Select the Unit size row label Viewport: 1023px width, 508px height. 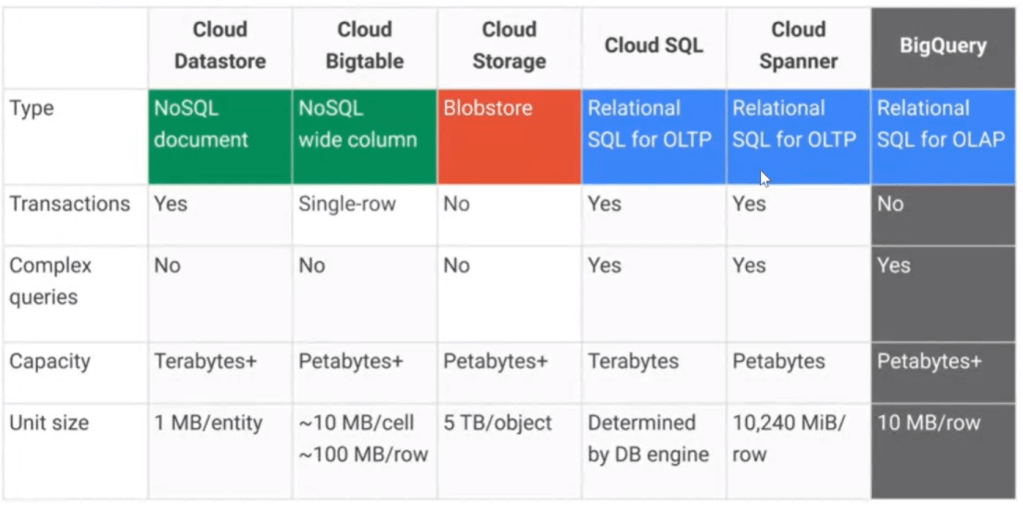pos(49,423)
